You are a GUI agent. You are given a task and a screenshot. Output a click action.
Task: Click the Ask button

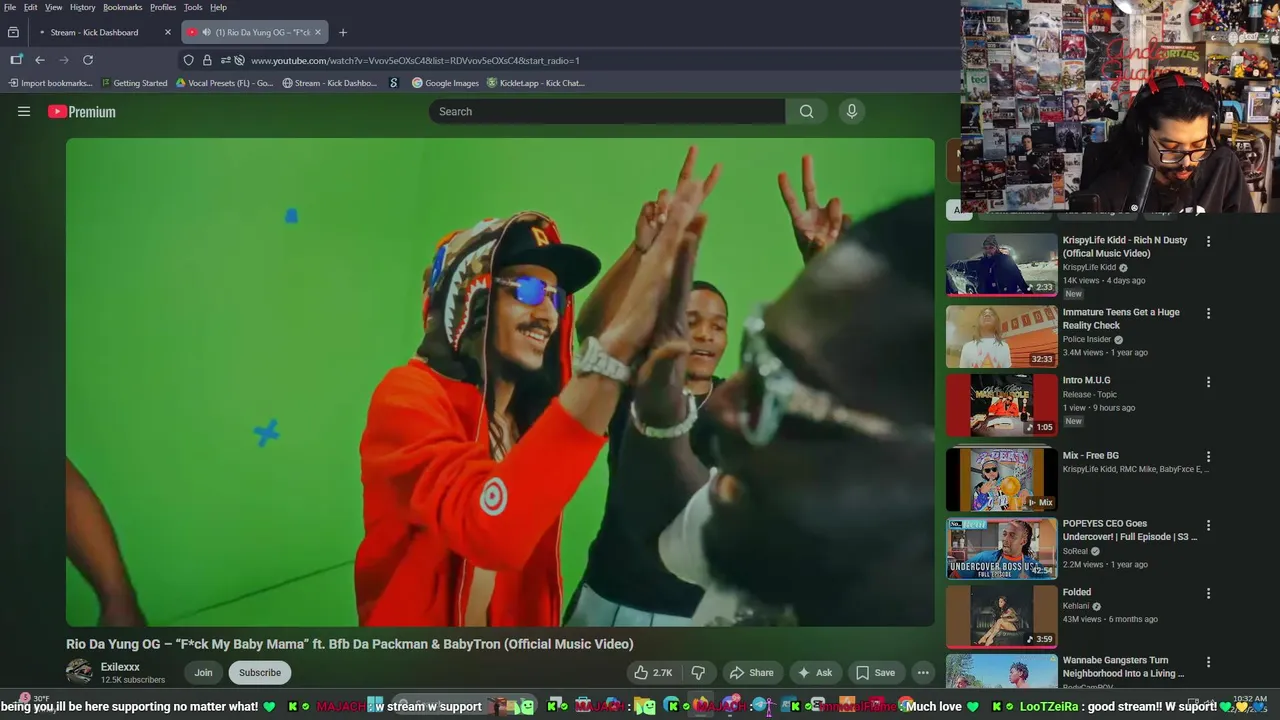pyautogui.click(x=815, y=673)
